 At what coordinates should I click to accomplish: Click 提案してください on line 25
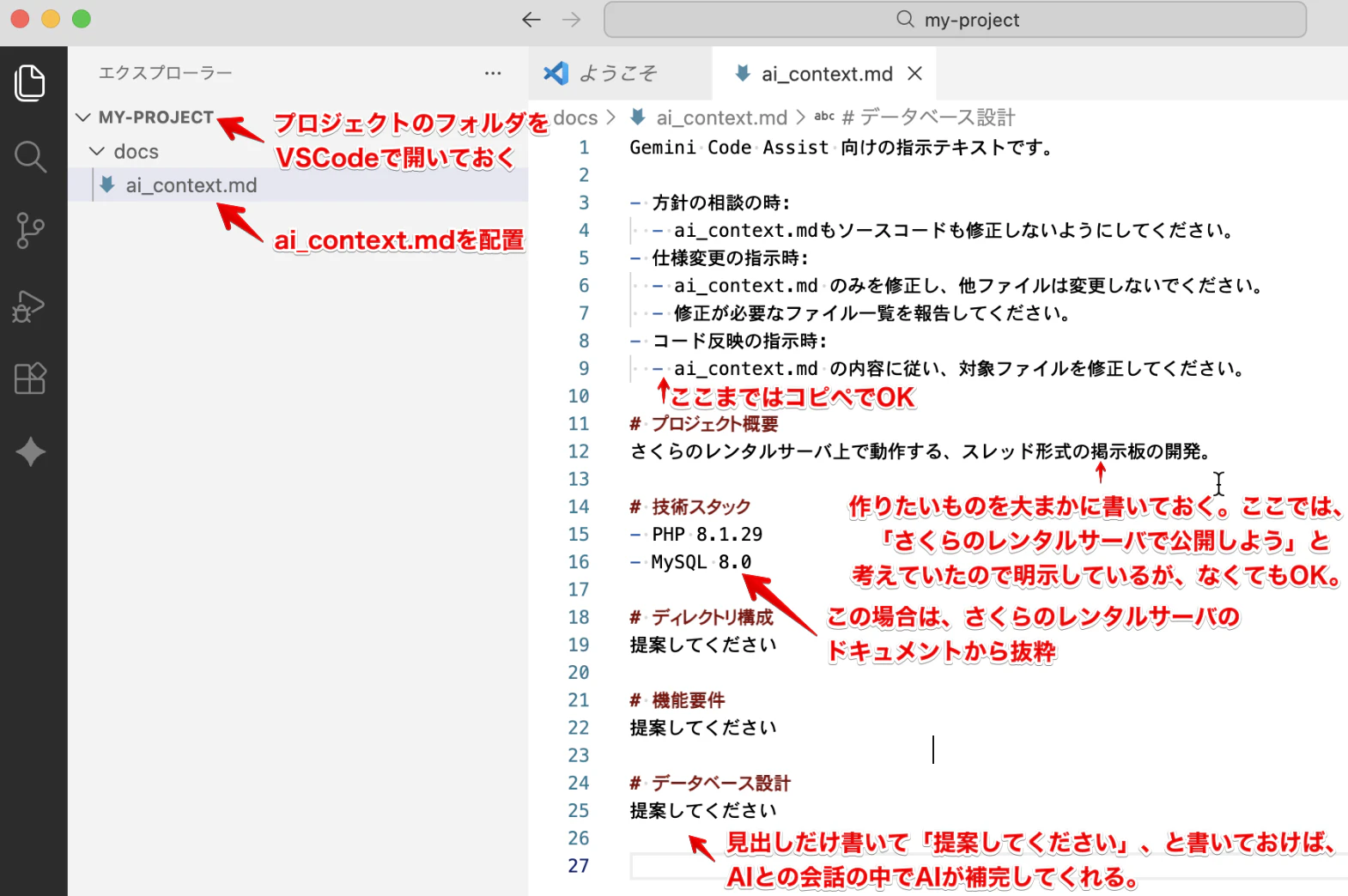click(x=703, y=811)
